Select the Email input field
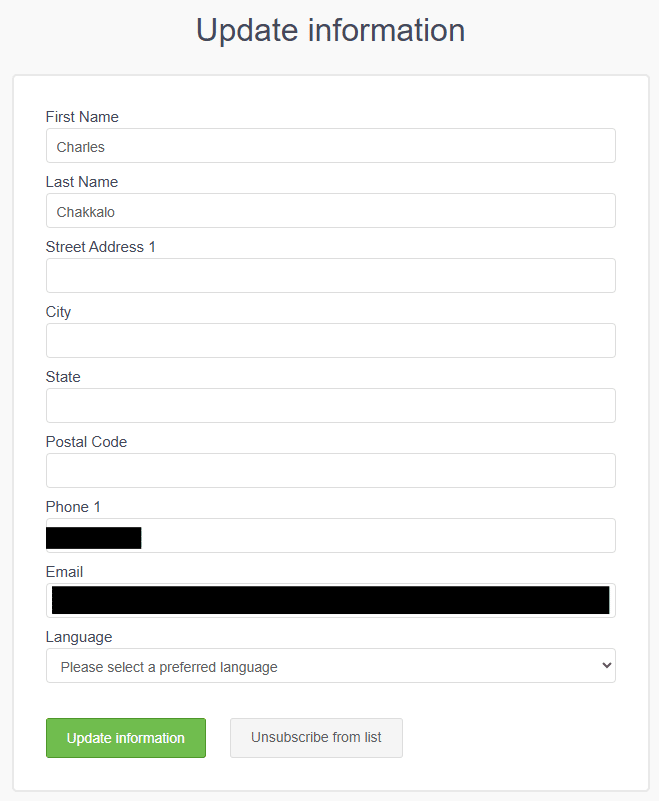Viewport: 659px width, 801px height. coord(330,600)
